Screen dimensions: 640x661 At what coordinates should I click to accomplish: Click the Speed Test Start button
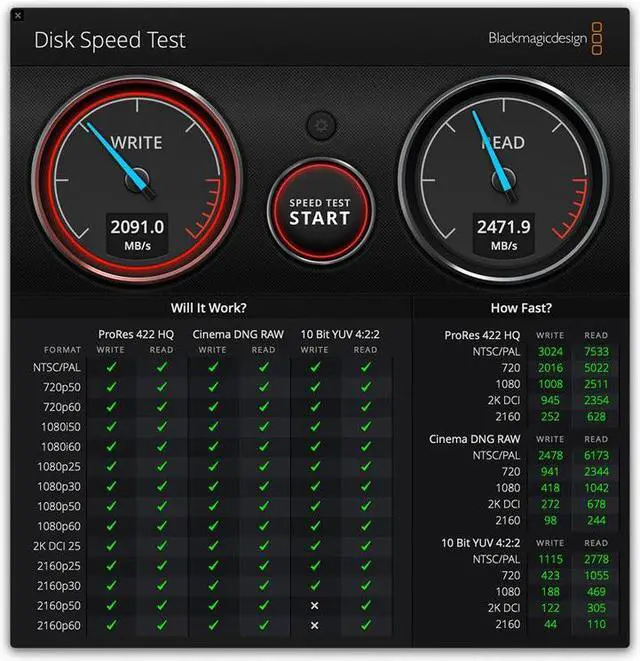coord(320,212)
